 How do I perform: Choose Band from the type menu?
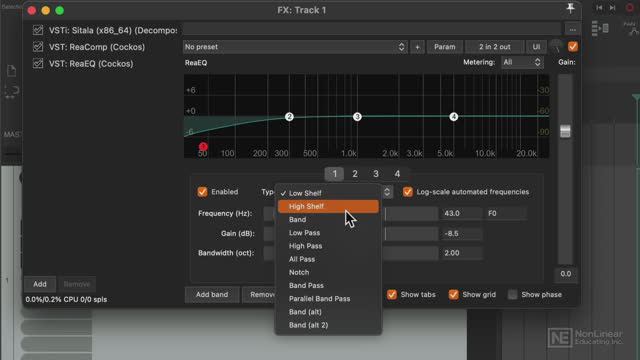tap(329, 220)
